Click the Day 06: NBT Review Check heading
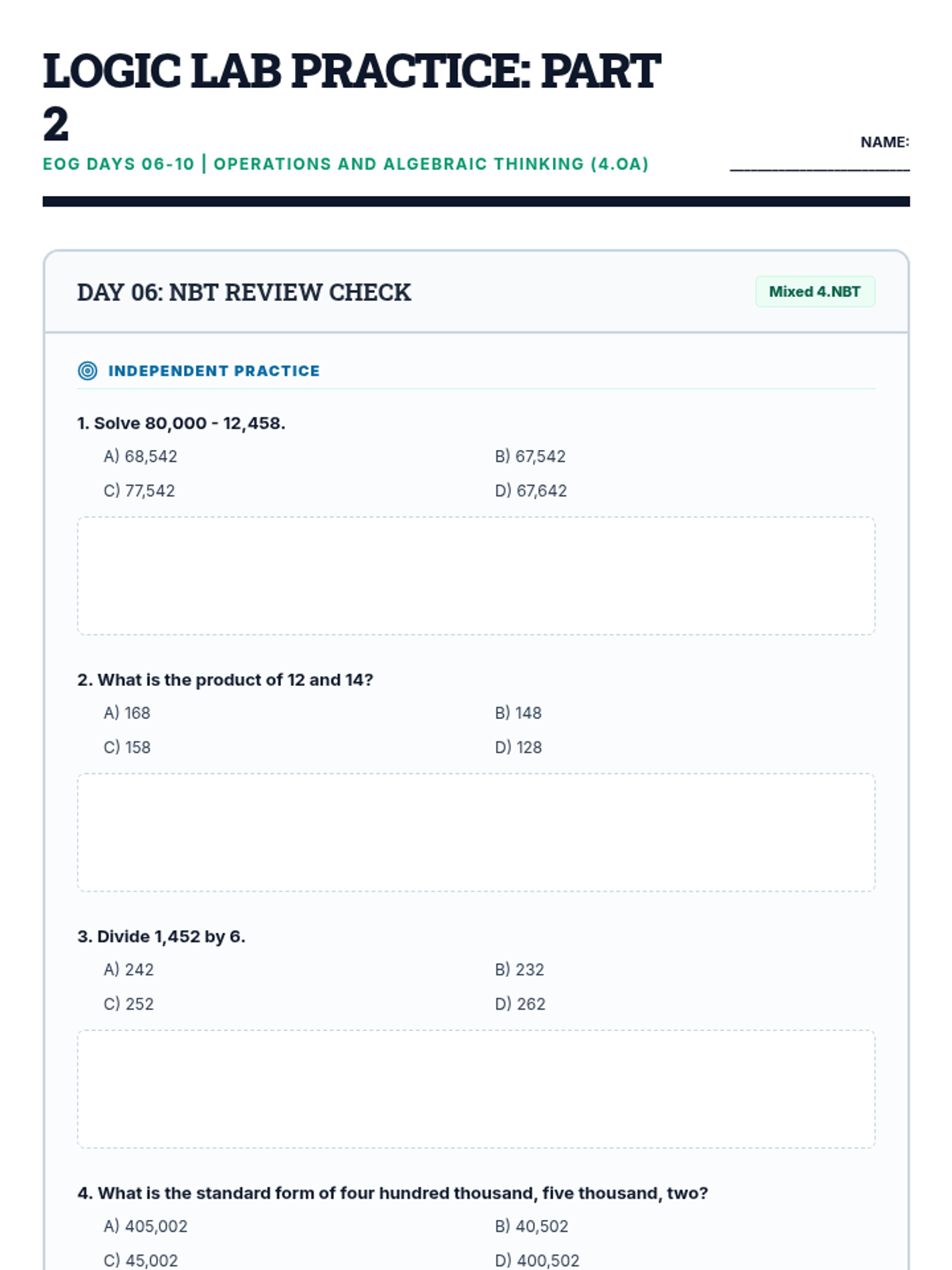 [244, 292]
